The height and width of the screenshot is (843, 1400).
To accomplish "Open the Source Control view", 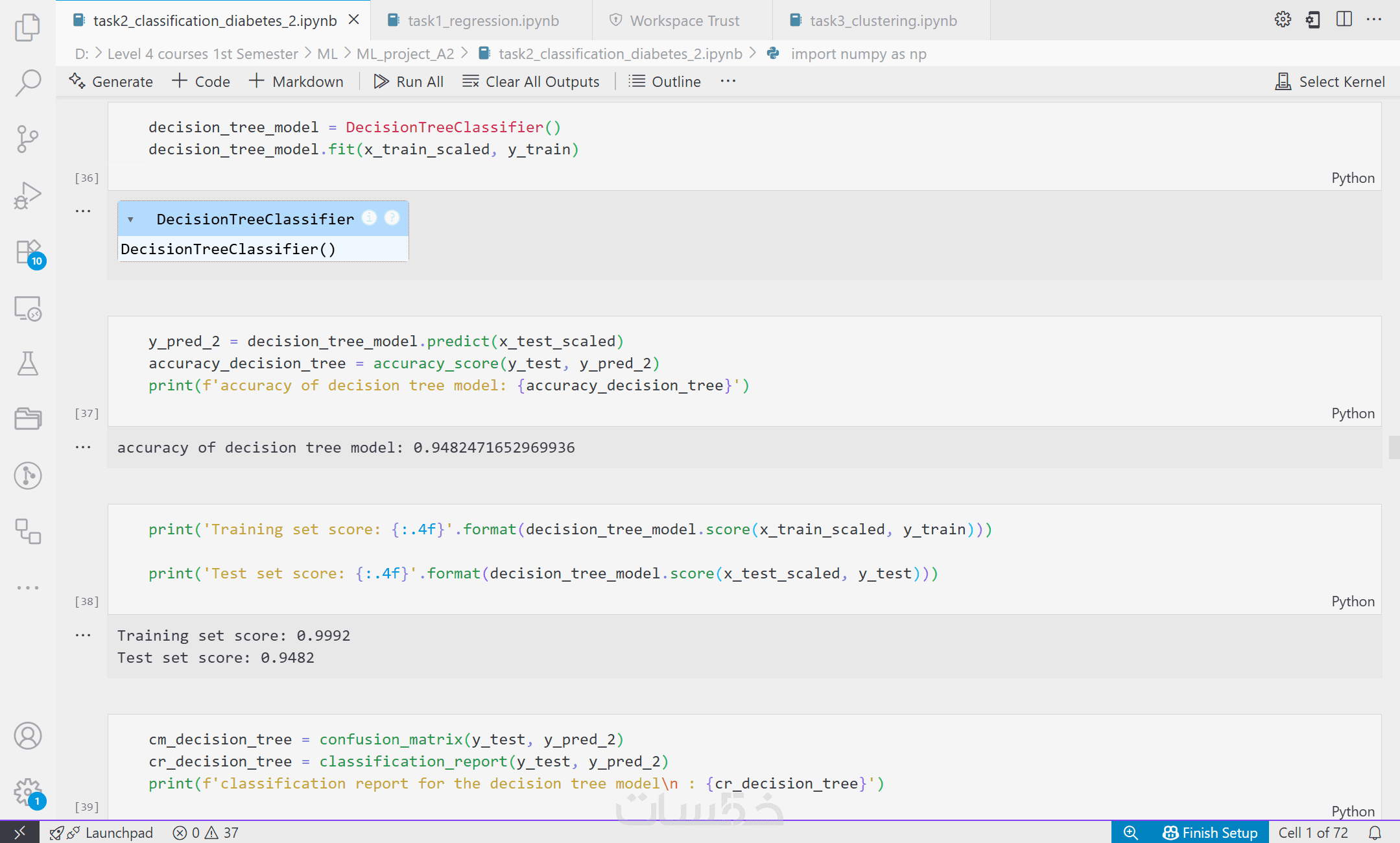I will coord(27,139).
